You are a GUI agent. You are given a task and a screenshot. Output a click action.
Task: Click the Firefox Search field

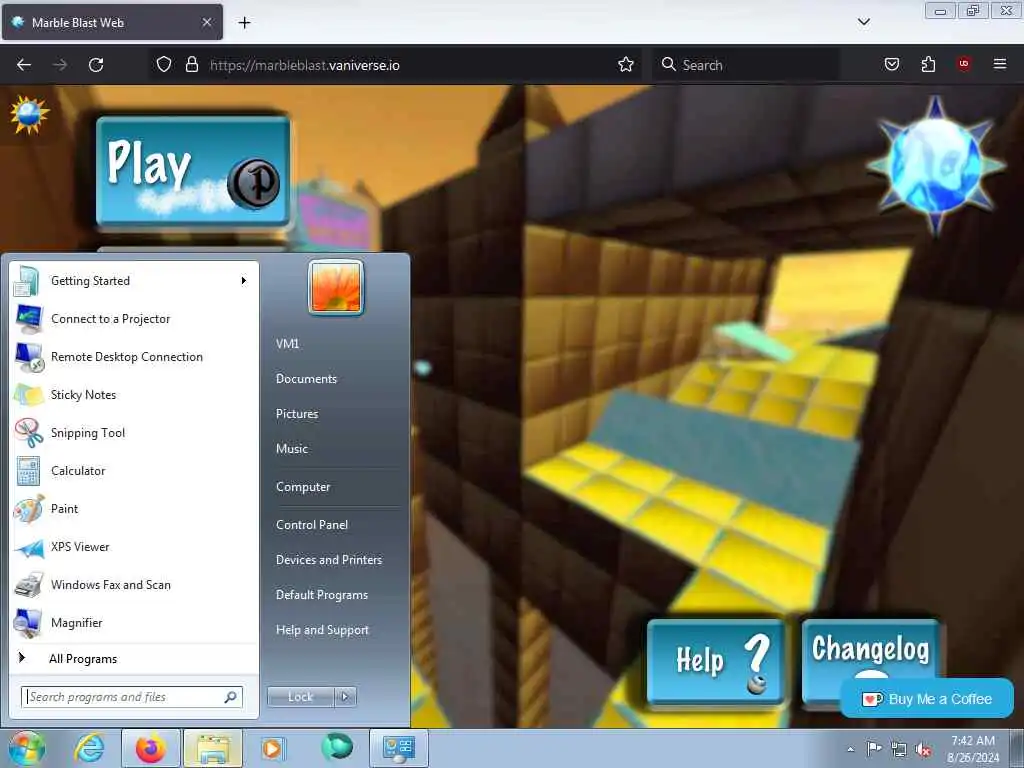pyautogui.click(x=746, y=65)
